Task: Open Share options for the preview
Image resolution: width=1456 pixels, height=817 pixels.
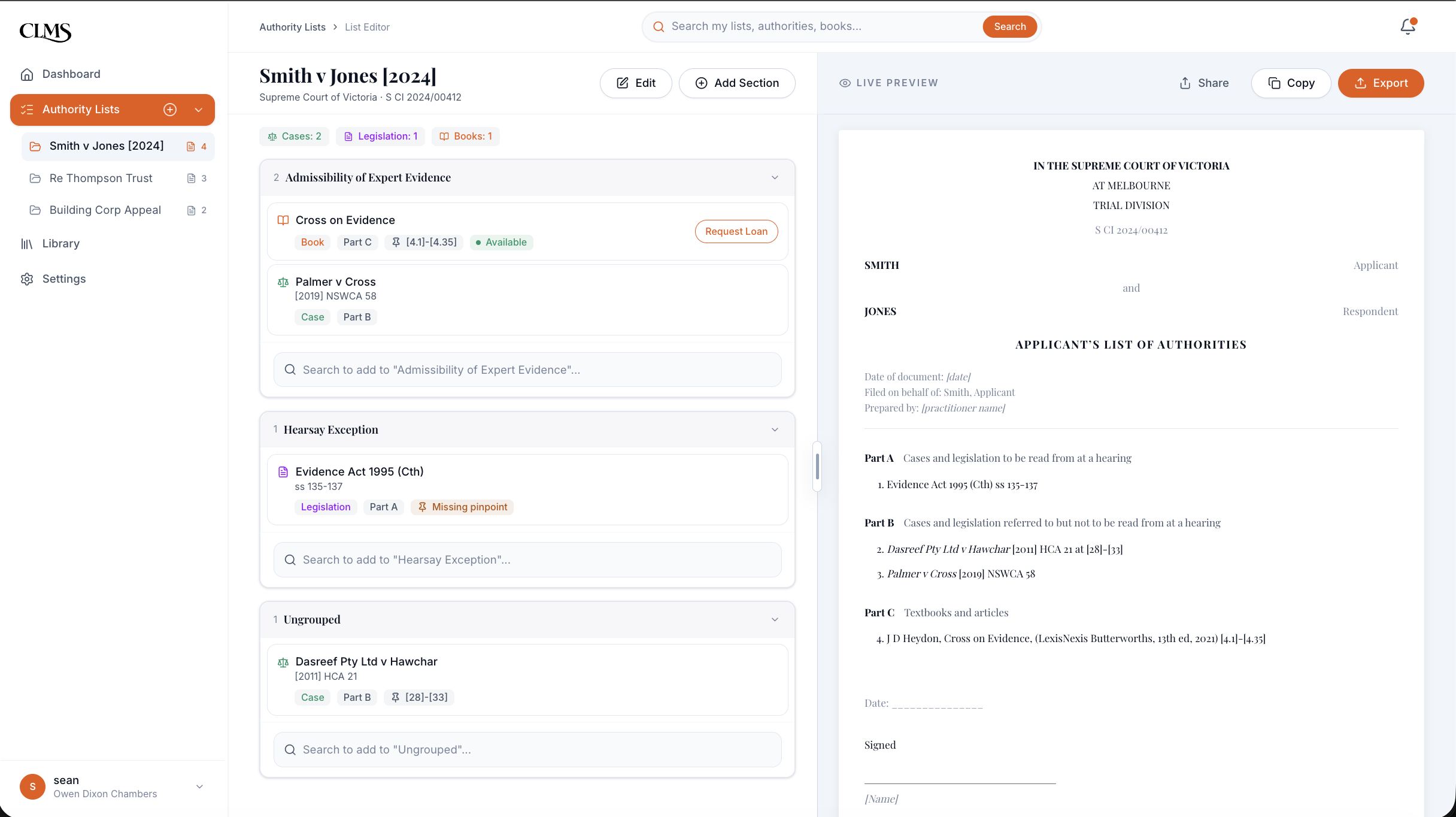Action: [1203, 83]
